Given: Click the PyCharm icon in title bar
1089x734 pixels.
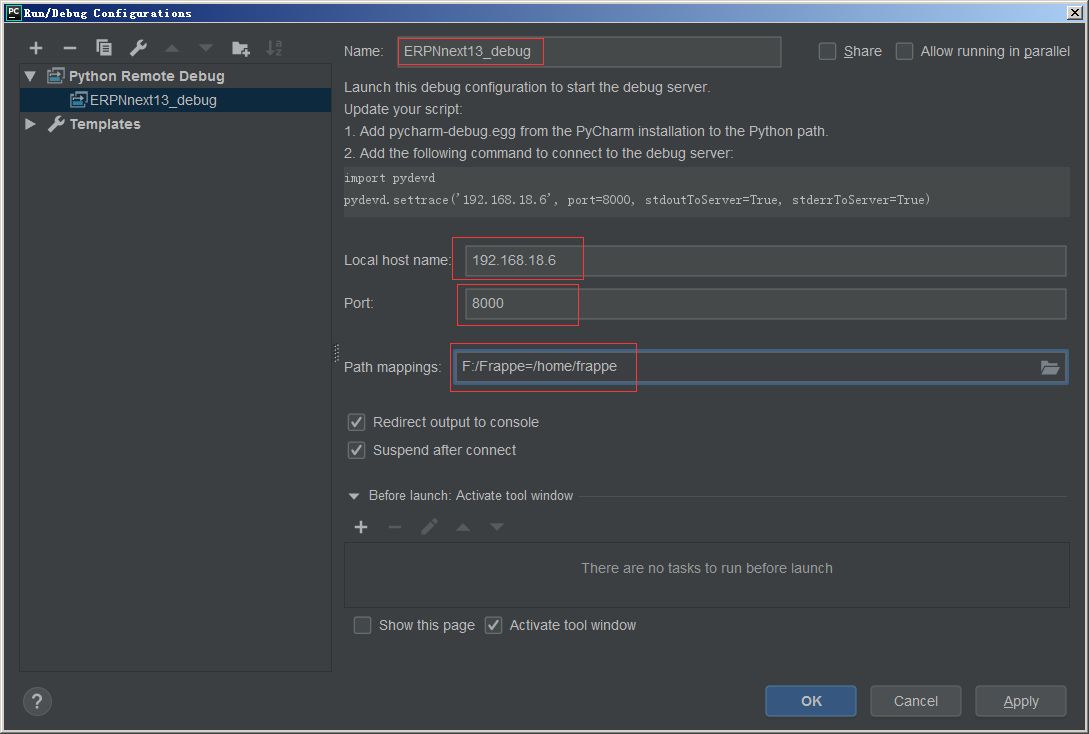Looking at the screenshot, I should [x=13, y=12].
